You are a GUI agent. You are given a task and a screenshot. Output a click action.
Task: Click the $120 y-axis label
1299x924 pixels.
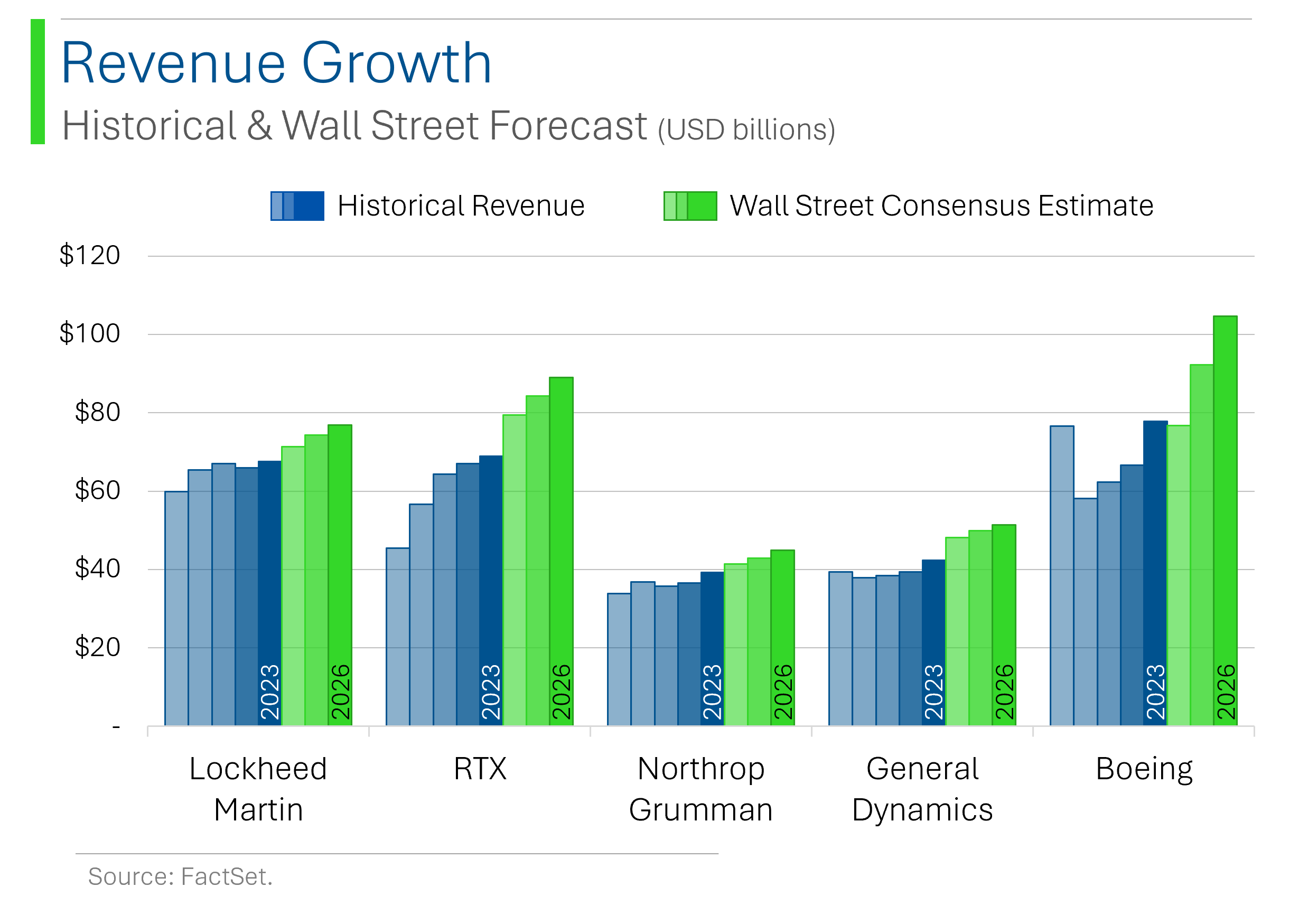click(90, 255)
